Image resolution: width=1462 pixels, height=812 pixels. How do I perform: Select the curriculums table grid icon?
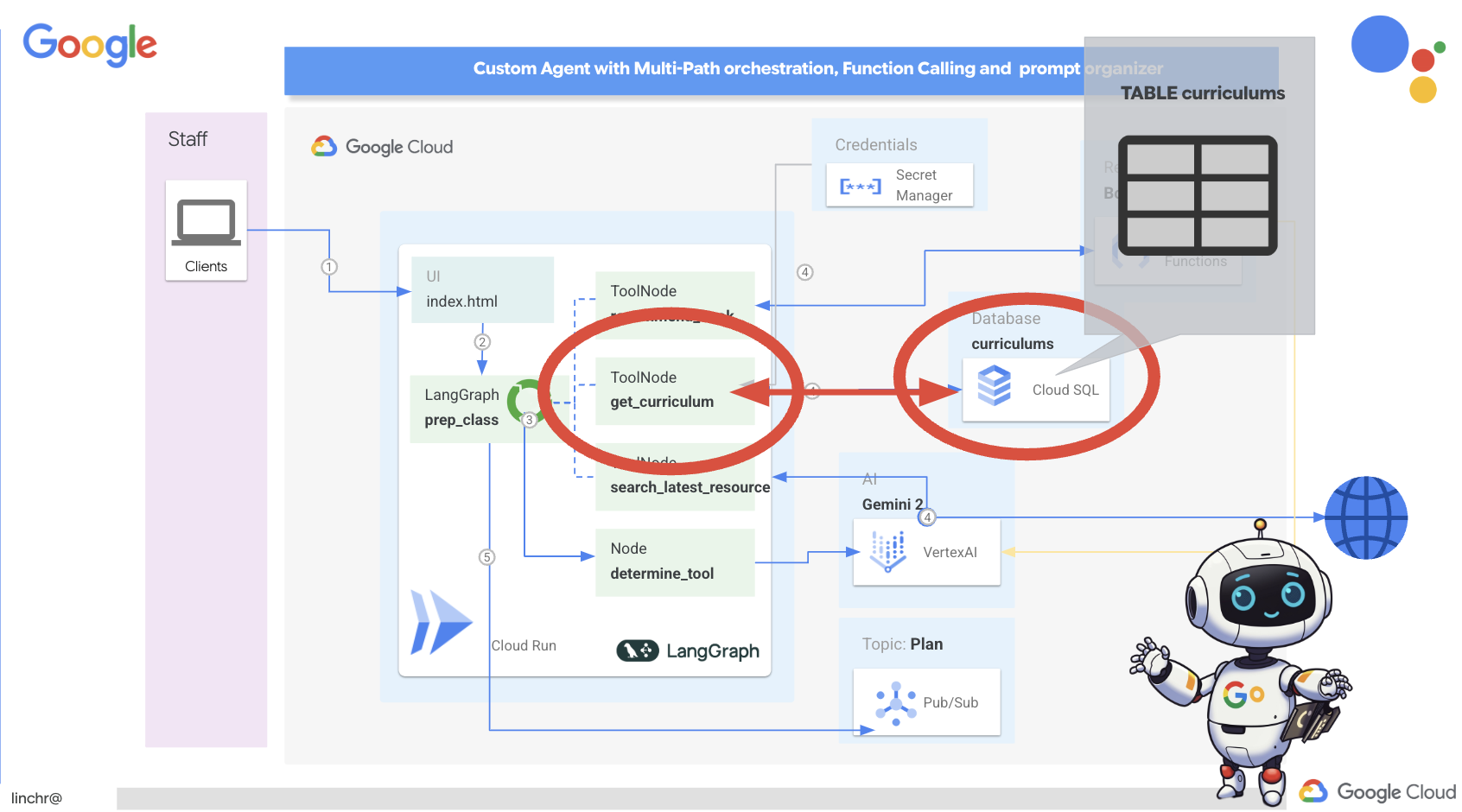click(1197, 195)
